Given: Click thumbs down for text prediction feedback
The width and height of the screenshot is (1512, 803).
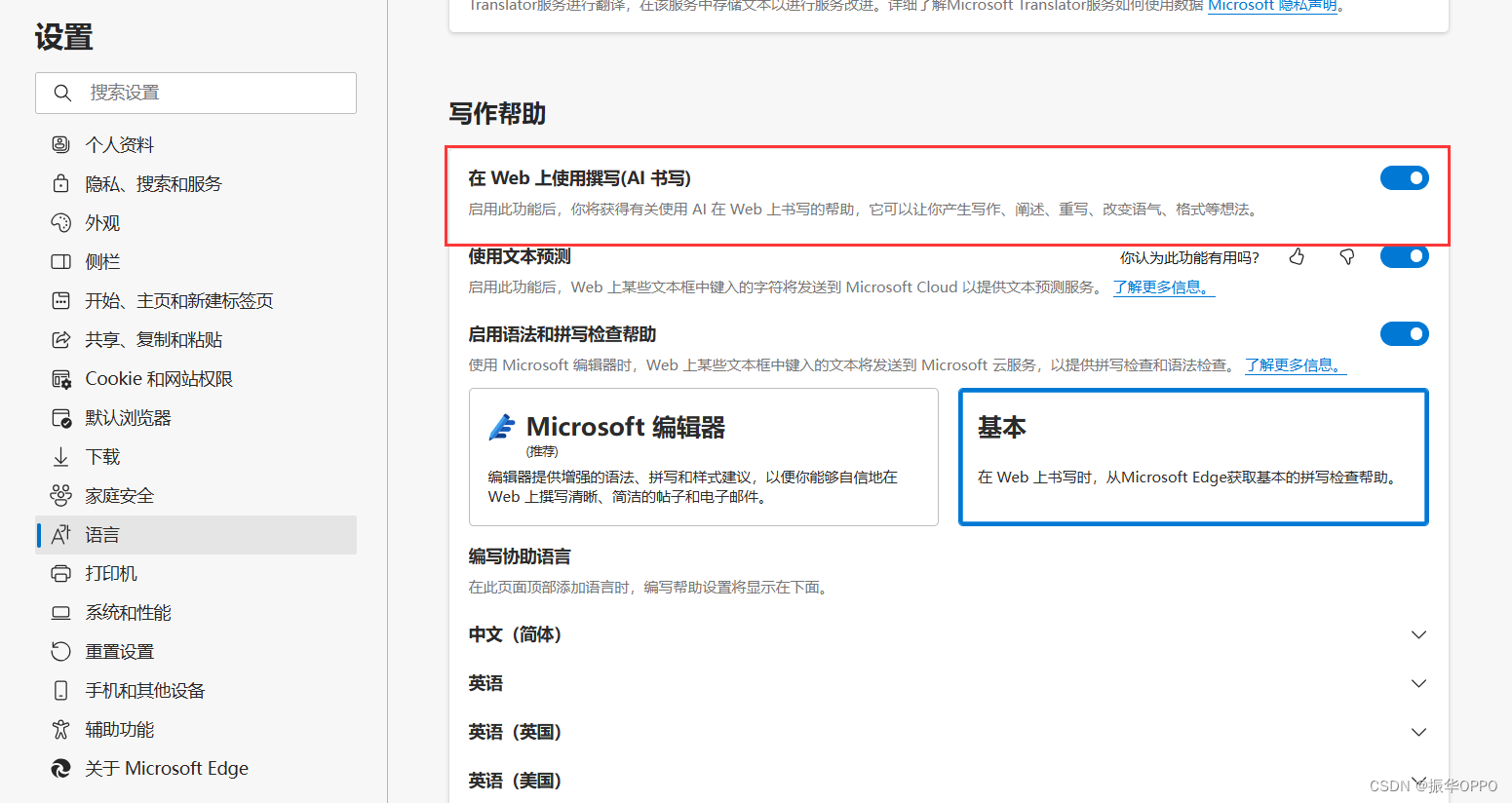Looking at the screenshot, I should pos(1346,256).
